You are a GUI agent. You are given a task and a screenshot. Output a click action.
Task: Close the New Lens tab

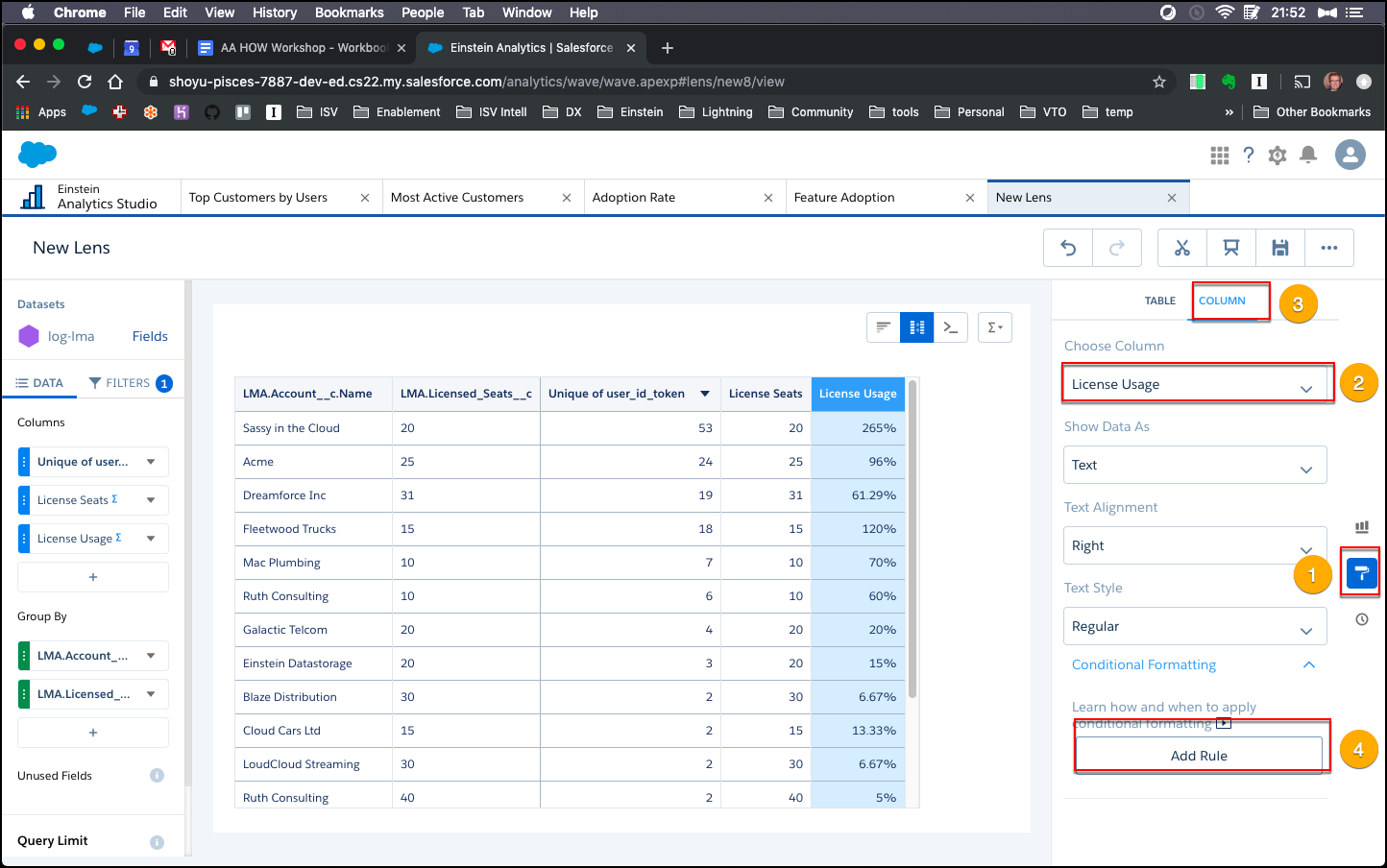(x=1172, y=198)
